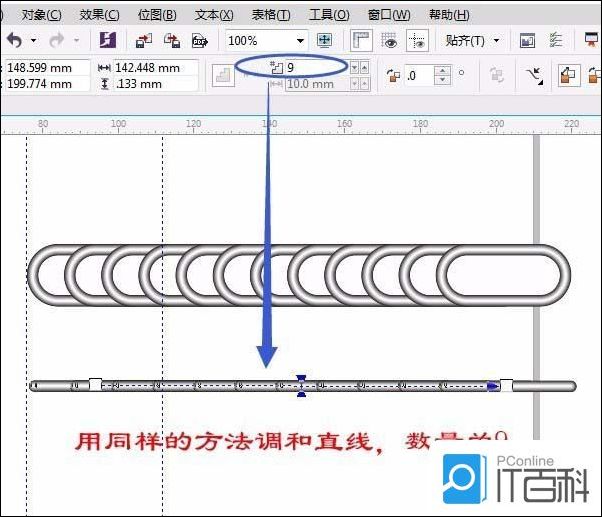Click the purple search content icon
The width and height of the screenshot is (602, 517).
[x=108, y=40]
